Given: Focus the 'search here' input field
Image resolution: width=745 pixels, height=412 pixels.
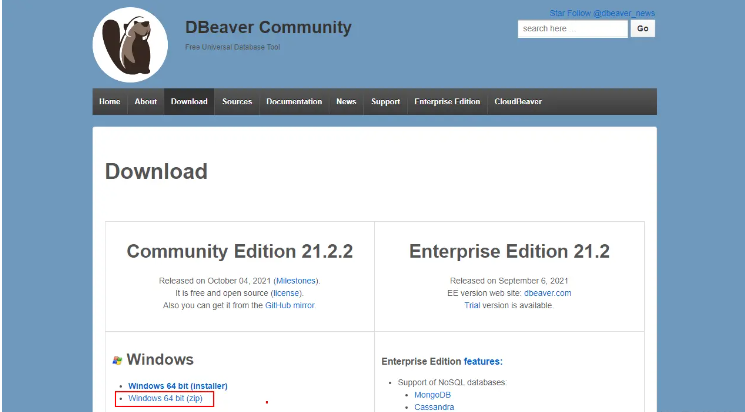Looking at the screenshot, I should (x=573, y=29).
